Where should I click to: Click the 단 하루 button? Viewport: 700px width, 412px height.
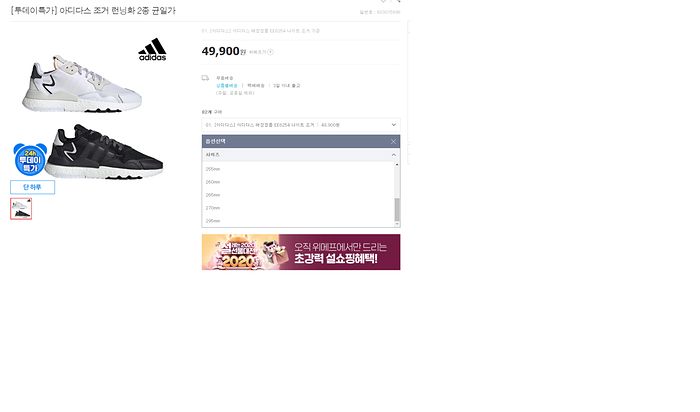click(x=33, y=187)
